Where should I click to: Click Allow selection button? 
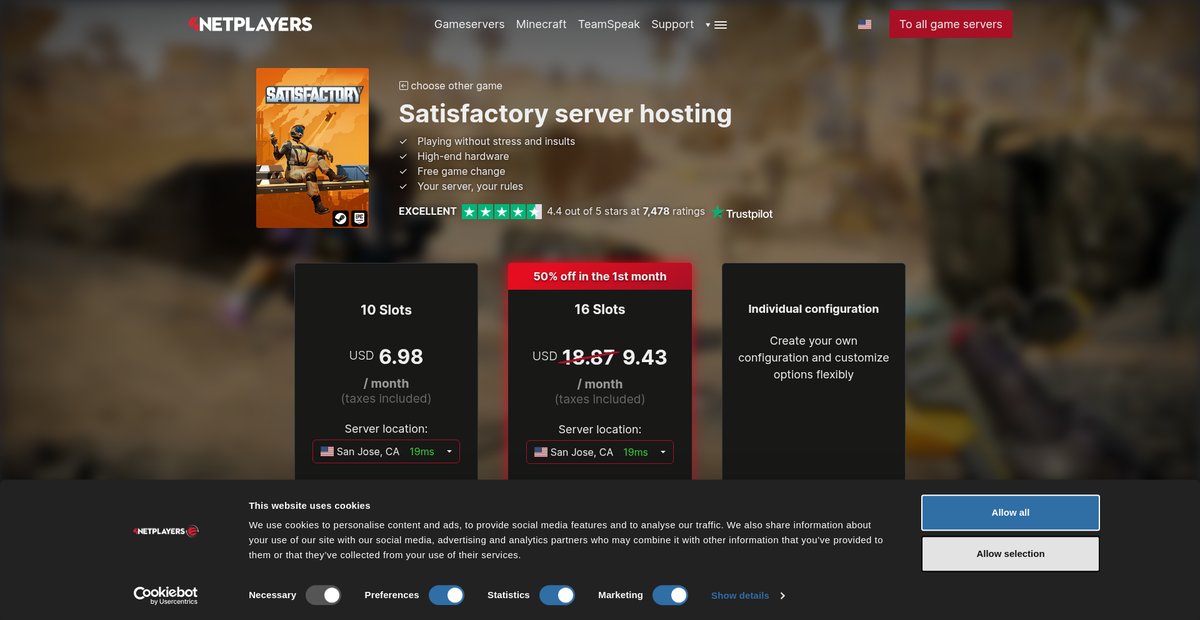click(1010, 554)
